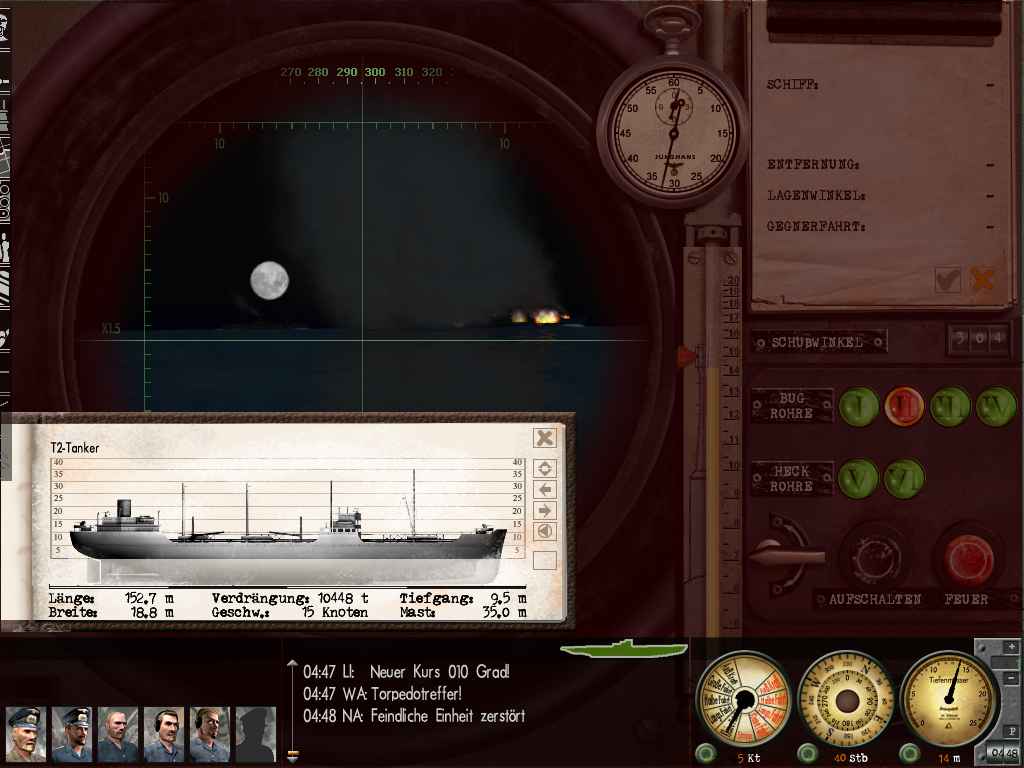Select the empty silhouette crew slot
Screen dimensions: 1024x768
tap(255, 734)
